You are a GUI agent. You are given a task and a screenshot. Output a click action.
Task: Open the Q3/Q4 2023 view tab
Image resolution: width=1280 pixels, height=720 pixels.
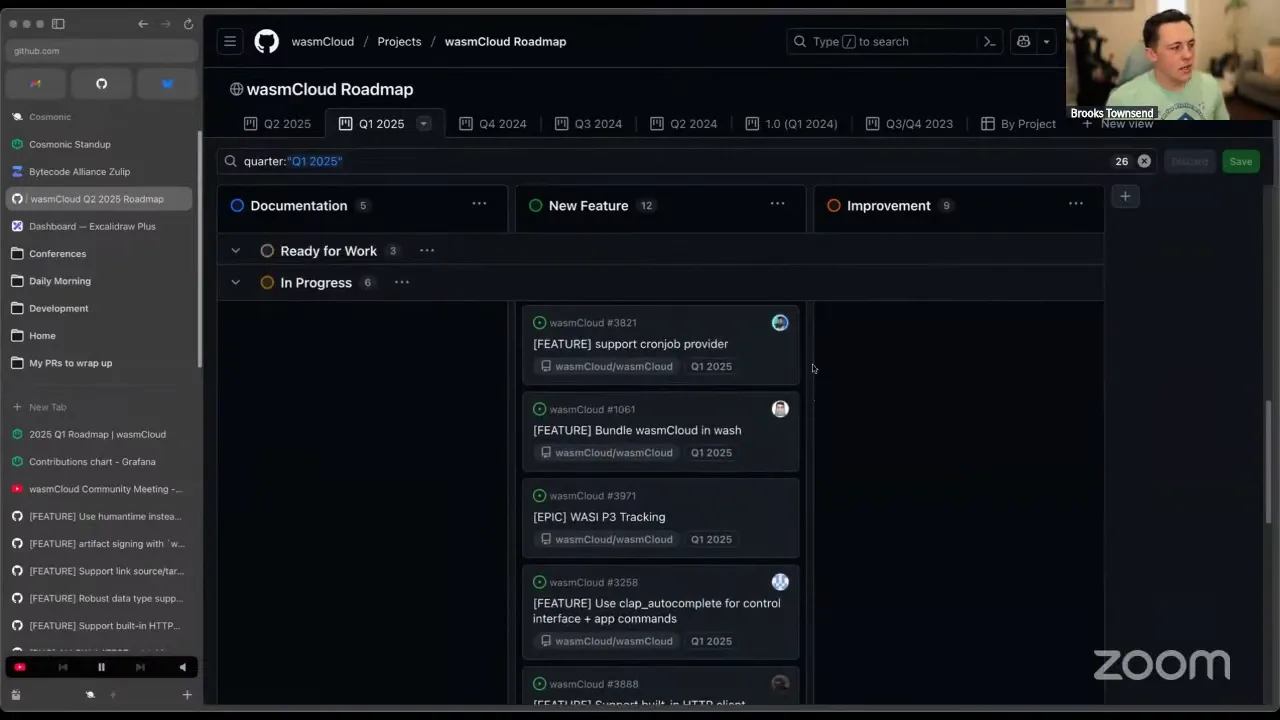[909, 124]
